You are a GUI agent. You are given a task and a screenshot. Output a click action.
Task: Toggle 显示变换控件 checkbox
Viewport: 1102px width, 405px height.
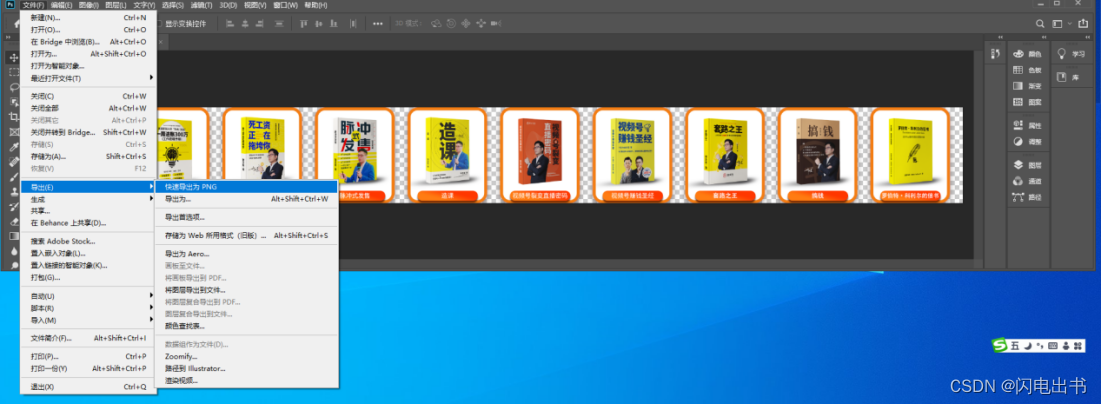click(159, 23)
